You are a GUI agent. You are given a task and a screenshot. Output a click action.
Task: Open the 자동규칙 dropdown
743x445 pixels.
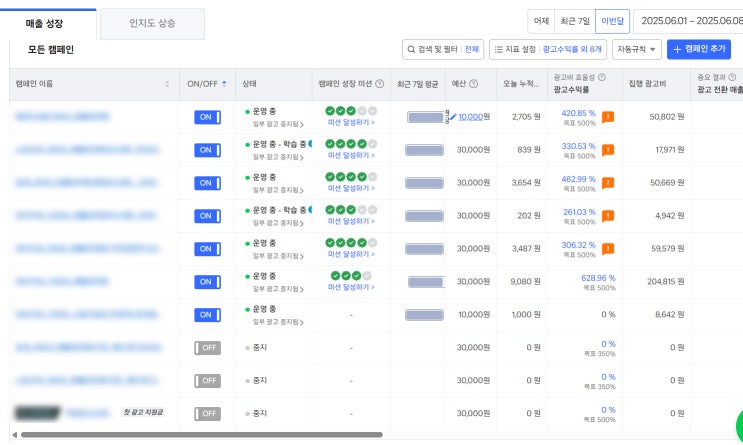pyautogui.click(x=636, y=49)
